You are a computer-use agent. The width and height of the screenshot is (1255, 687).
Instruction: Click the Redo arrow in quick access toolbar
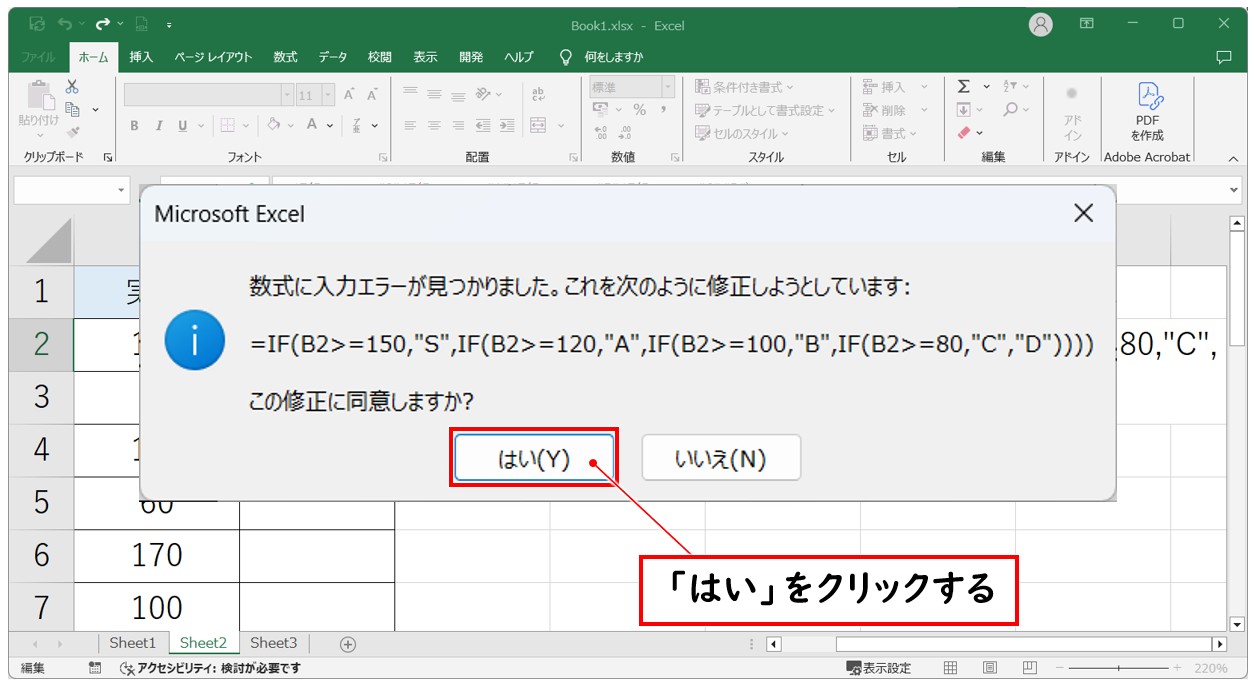[102, 24]
